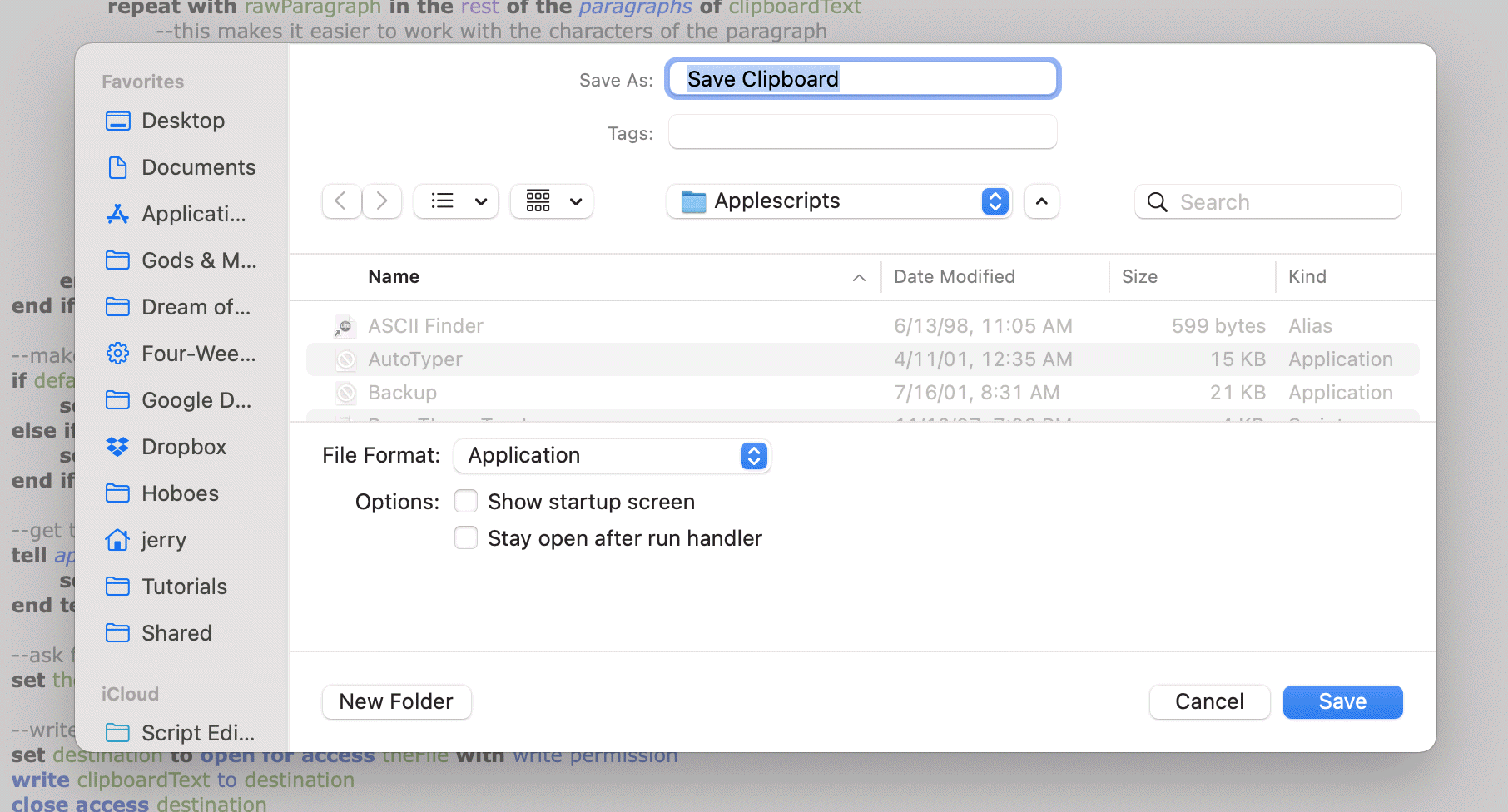1508x812 pixels.
Task: Select Documents in the sidebar
Action: click(x=198, y=167)
